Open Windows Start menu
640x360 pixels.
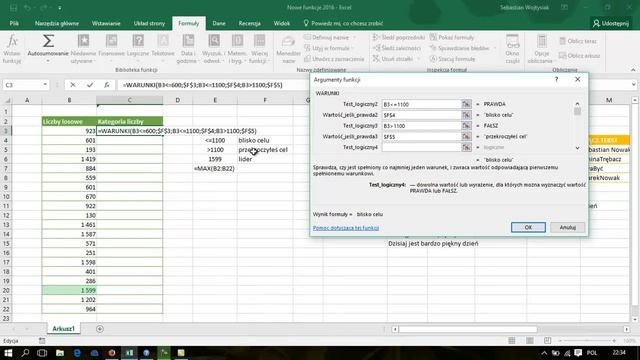8,353
